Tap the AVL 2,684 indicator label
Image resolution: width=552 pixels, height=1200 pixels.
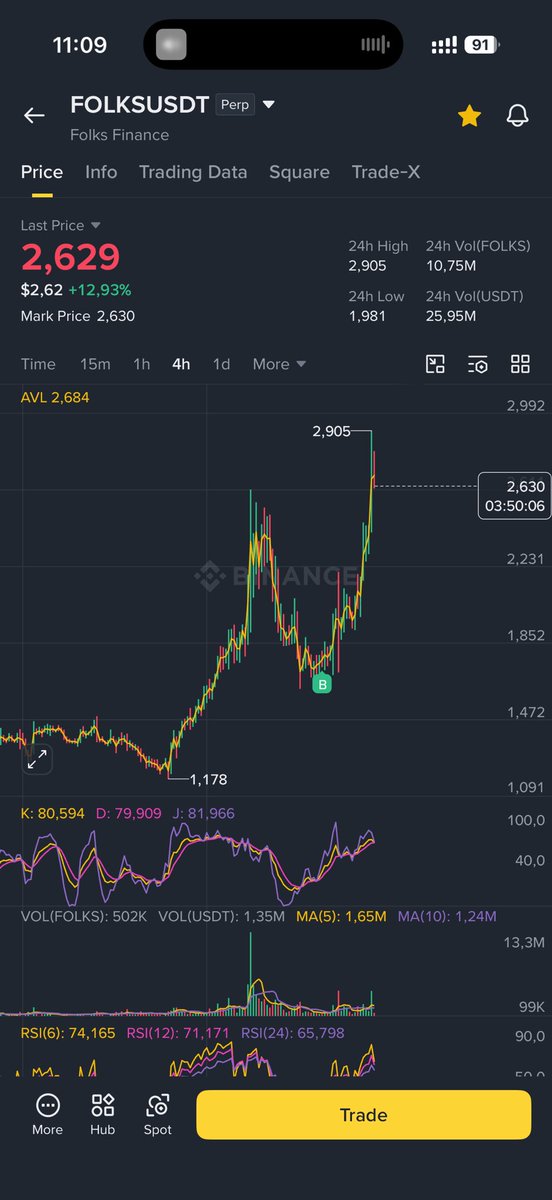(x=55, y=397)
